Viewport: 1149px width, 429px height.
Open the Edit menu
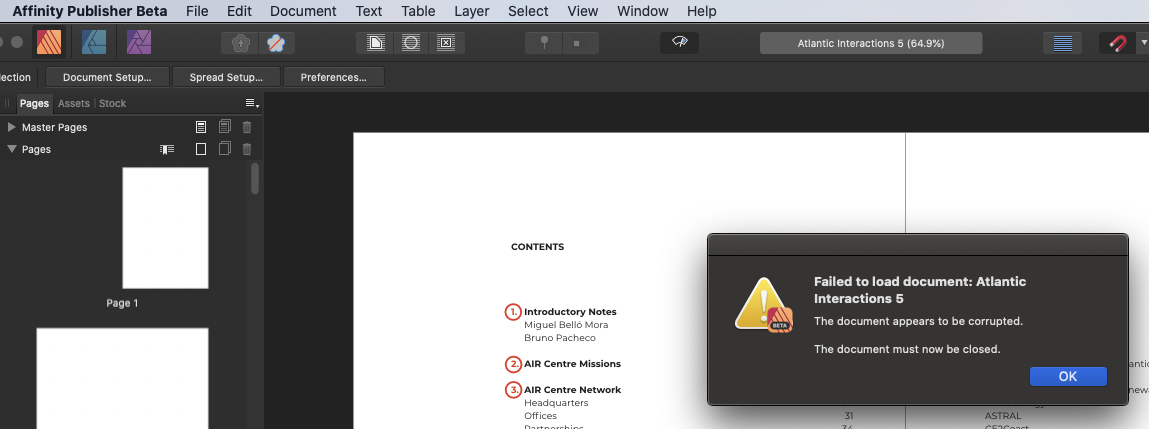click(239, 11)
